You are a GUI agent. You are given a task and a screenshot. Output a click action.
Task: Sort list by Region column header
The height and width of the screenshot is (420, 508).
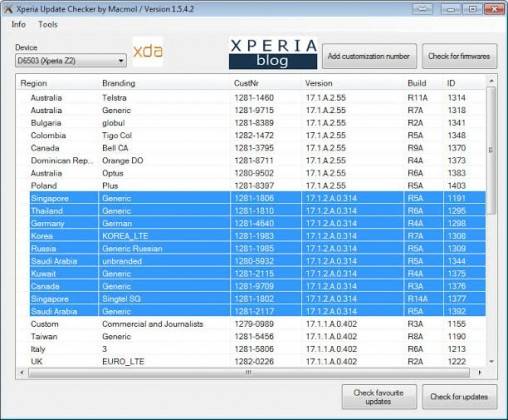click(x=34, y=83)
